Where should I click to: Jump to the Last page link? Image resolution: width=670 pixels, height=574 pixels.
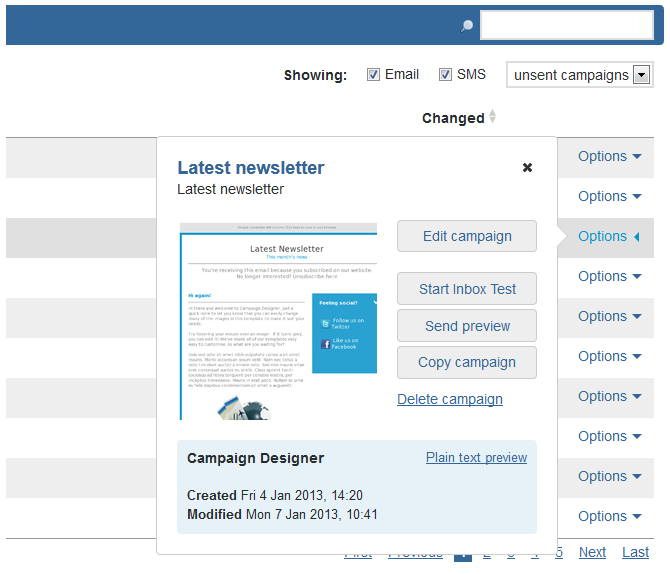(635, 553)
